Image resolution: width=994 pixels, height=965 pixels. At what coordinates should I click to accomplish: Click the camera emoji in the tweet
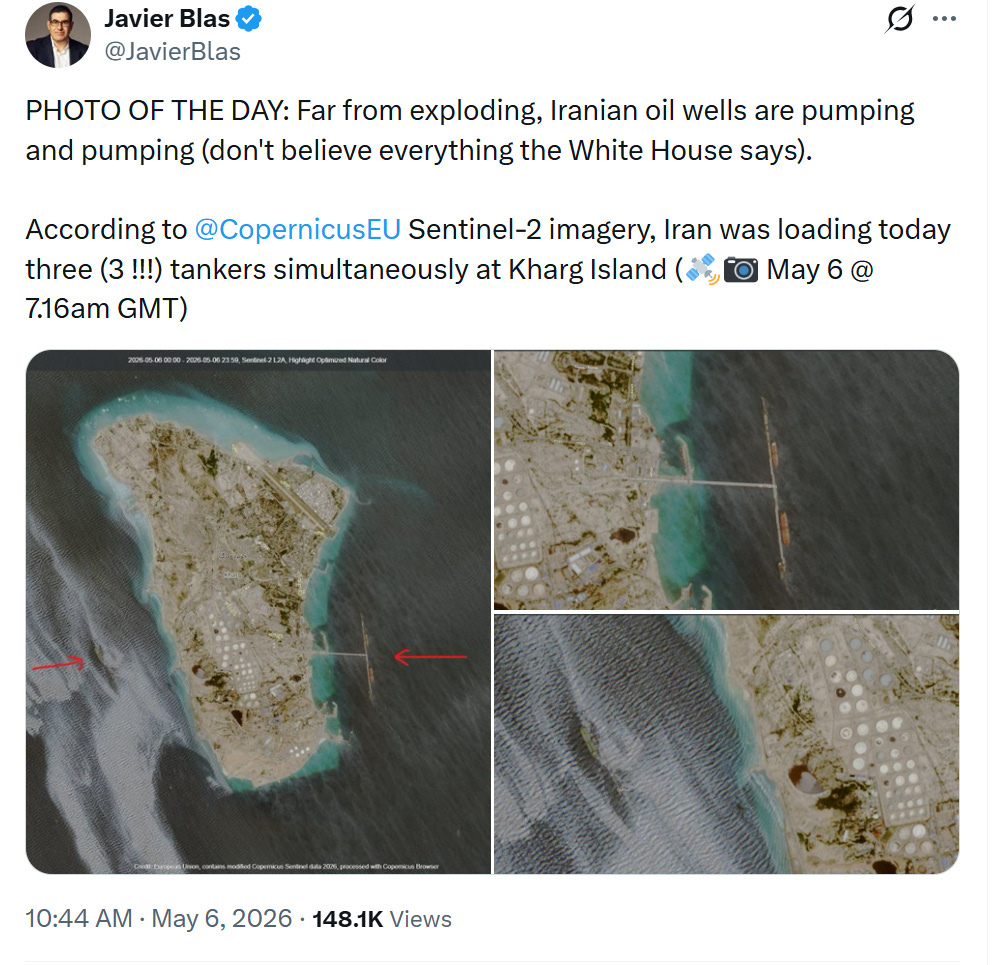point(740,269)
